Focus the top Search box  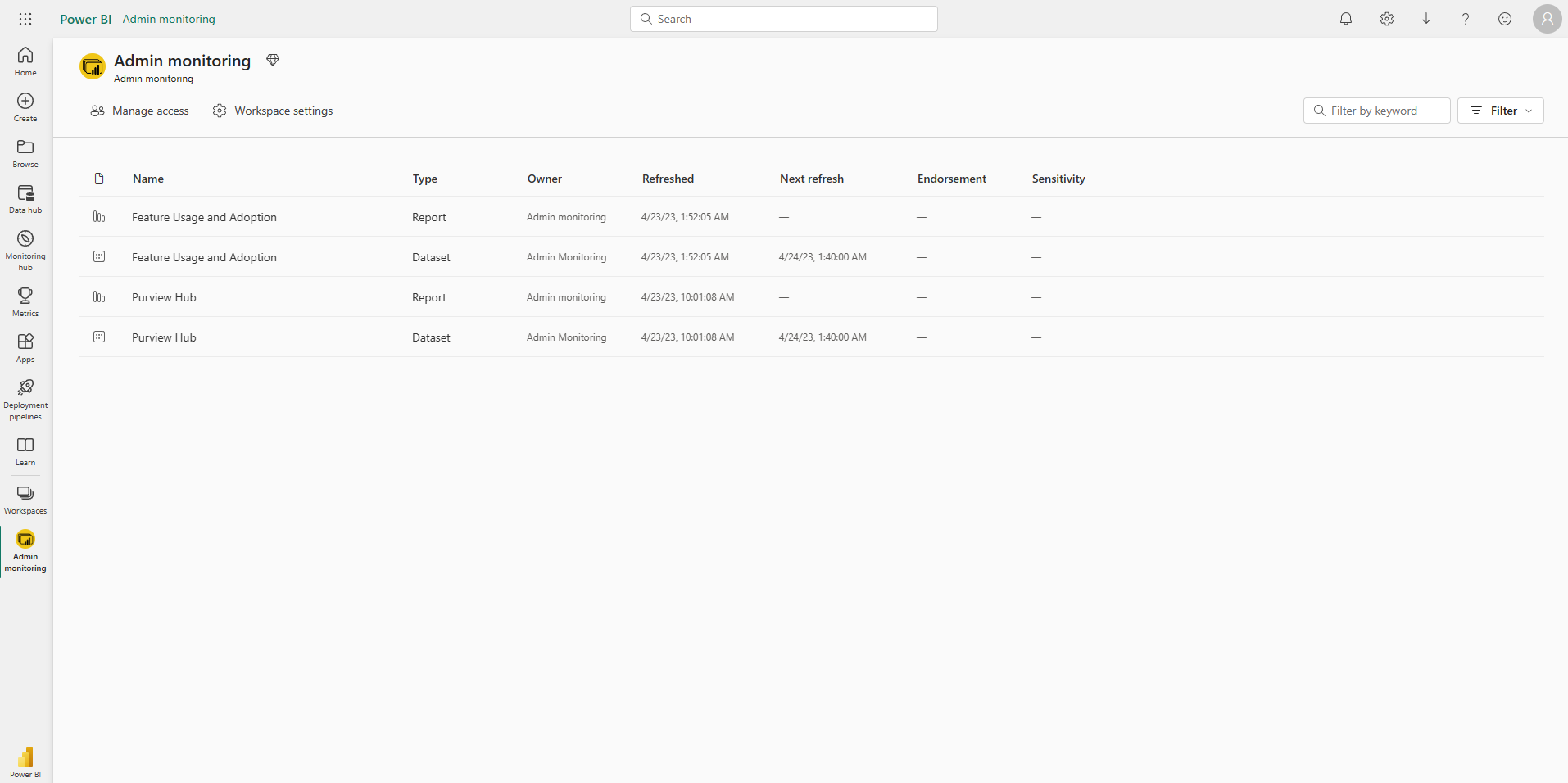784,19
